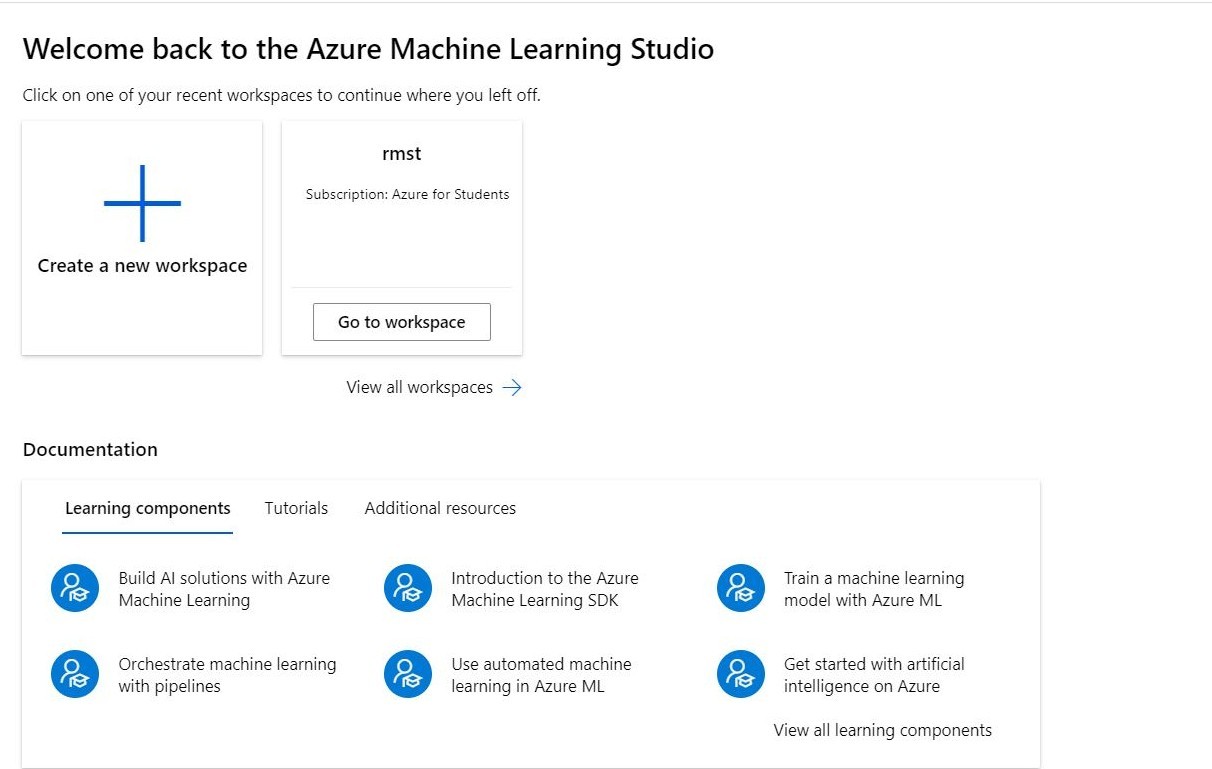Click the recent workspaces instruction text

[x=282, y=96]
